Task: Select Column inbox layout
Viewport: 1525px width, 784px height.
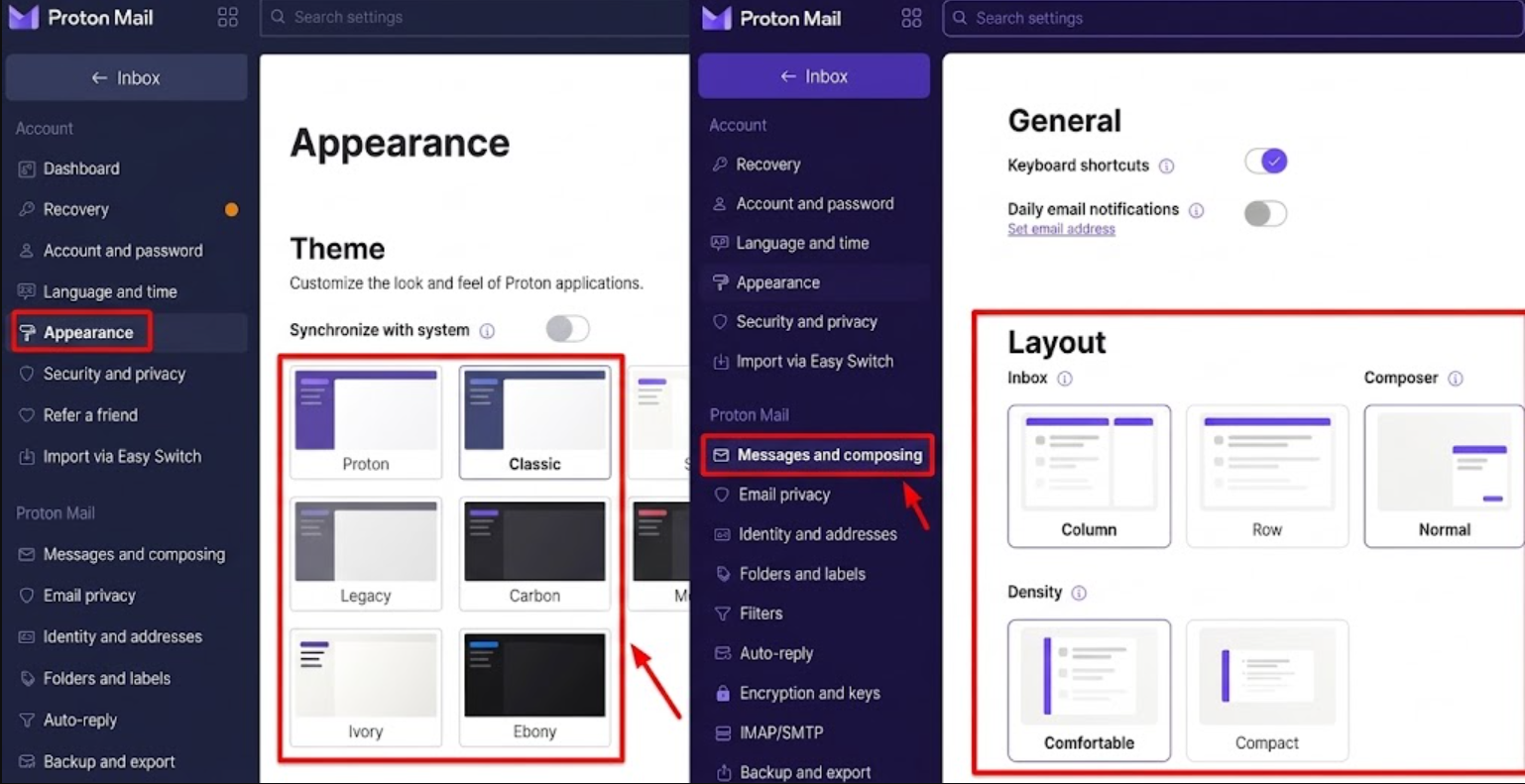Action: click(1089, 476)
